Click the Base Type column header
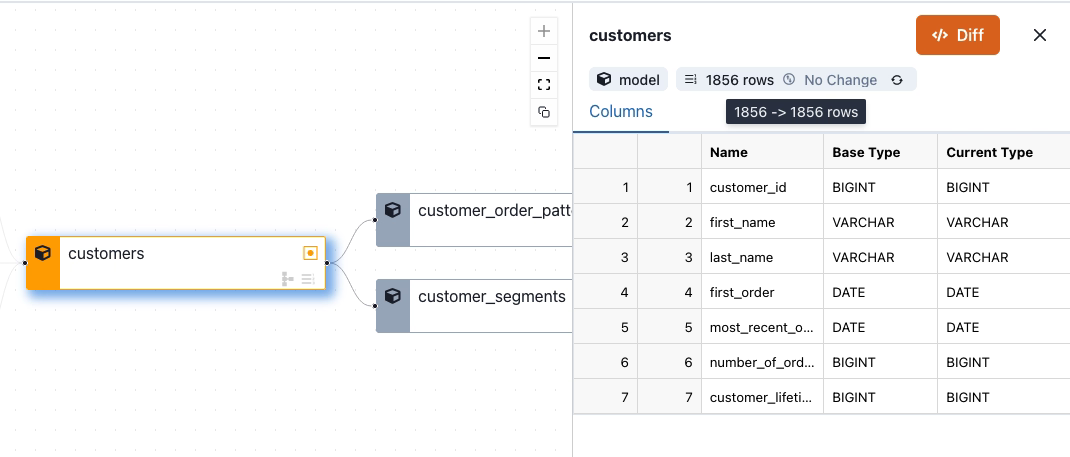 (x=866, y=152)
